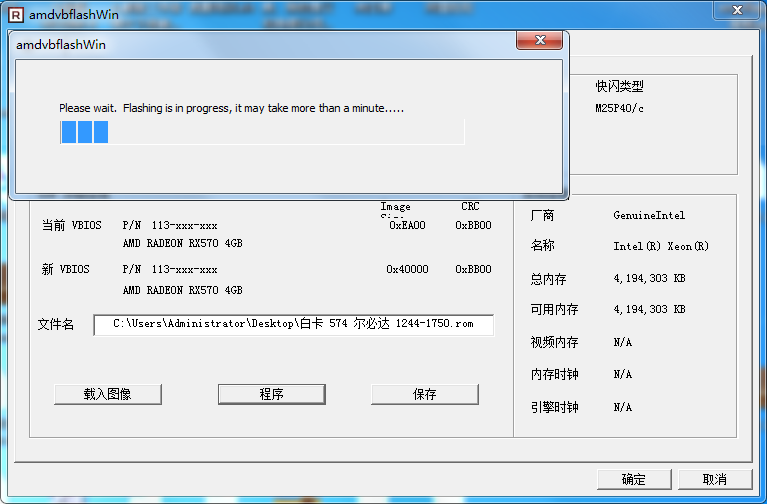Click the GenuineIntel vendor value
Viewport: 767px width, 504px height.
pyautogui.click(x=649, y=215)
